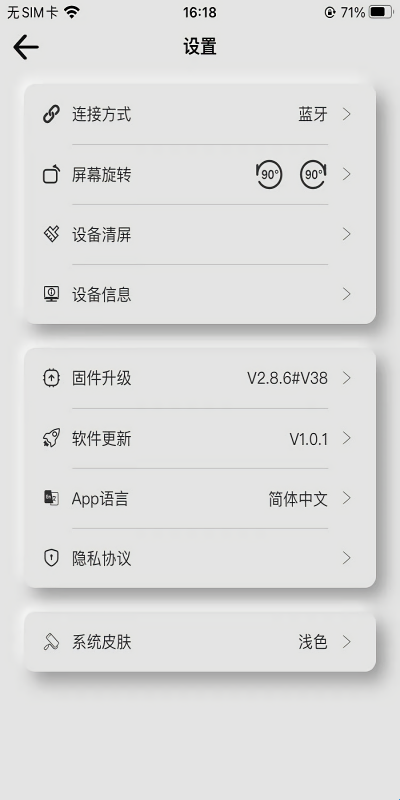The image size is (400, 800).
Task: Change the 浅色 skin setting
Action: [x=313, y=642]
